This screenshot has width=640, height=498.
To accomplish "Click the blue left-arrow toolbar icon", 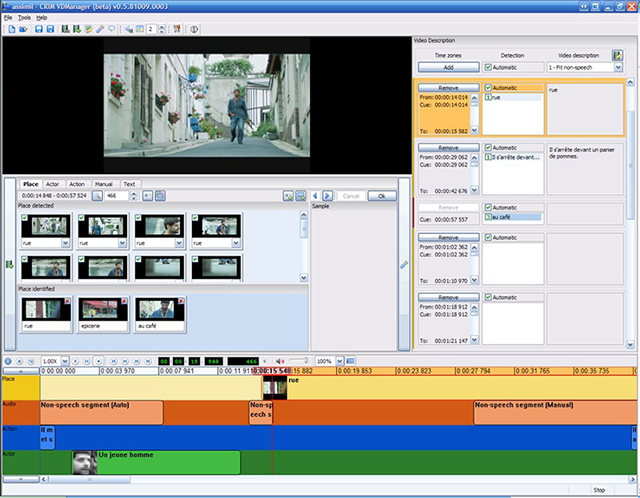I will (x=129, y=29).
